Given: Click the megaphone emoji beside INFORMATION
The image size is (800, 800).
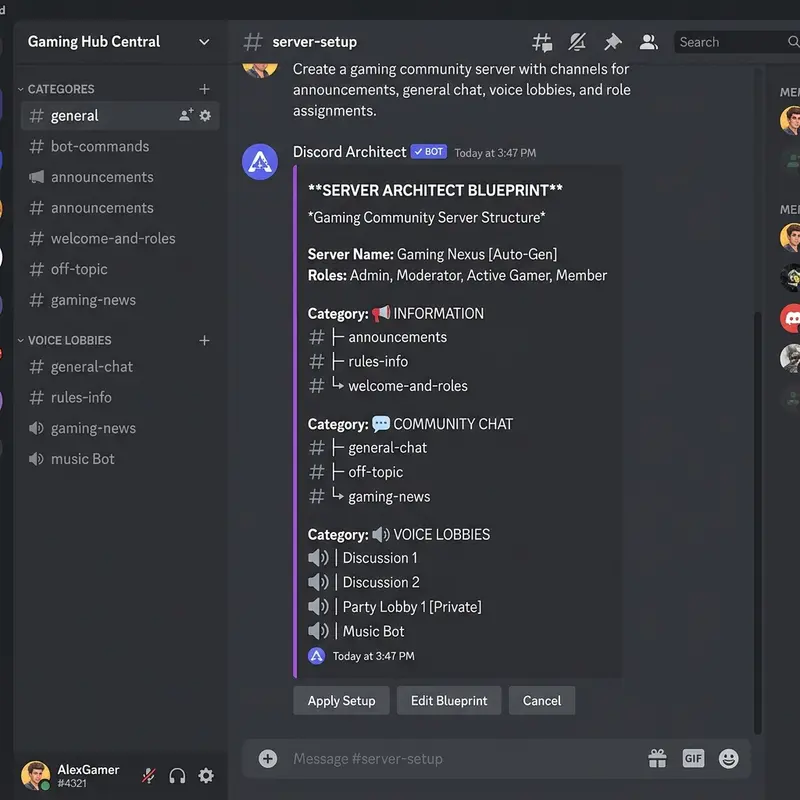Looking at the screenshot, I should [381, 313].
